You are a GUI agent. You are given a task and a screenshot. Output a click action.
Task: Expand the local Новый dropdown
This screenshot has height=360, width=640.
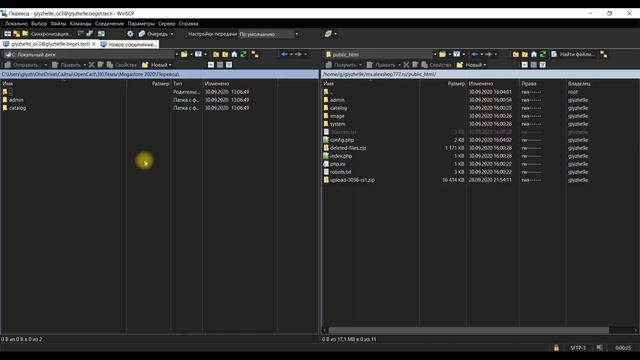tap(170, 65)
